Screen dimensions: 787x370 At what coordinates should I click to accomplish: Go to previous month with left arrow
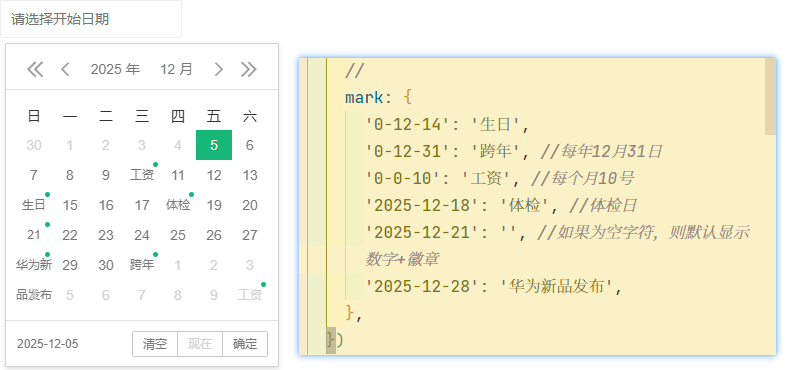tap(65, 69)
